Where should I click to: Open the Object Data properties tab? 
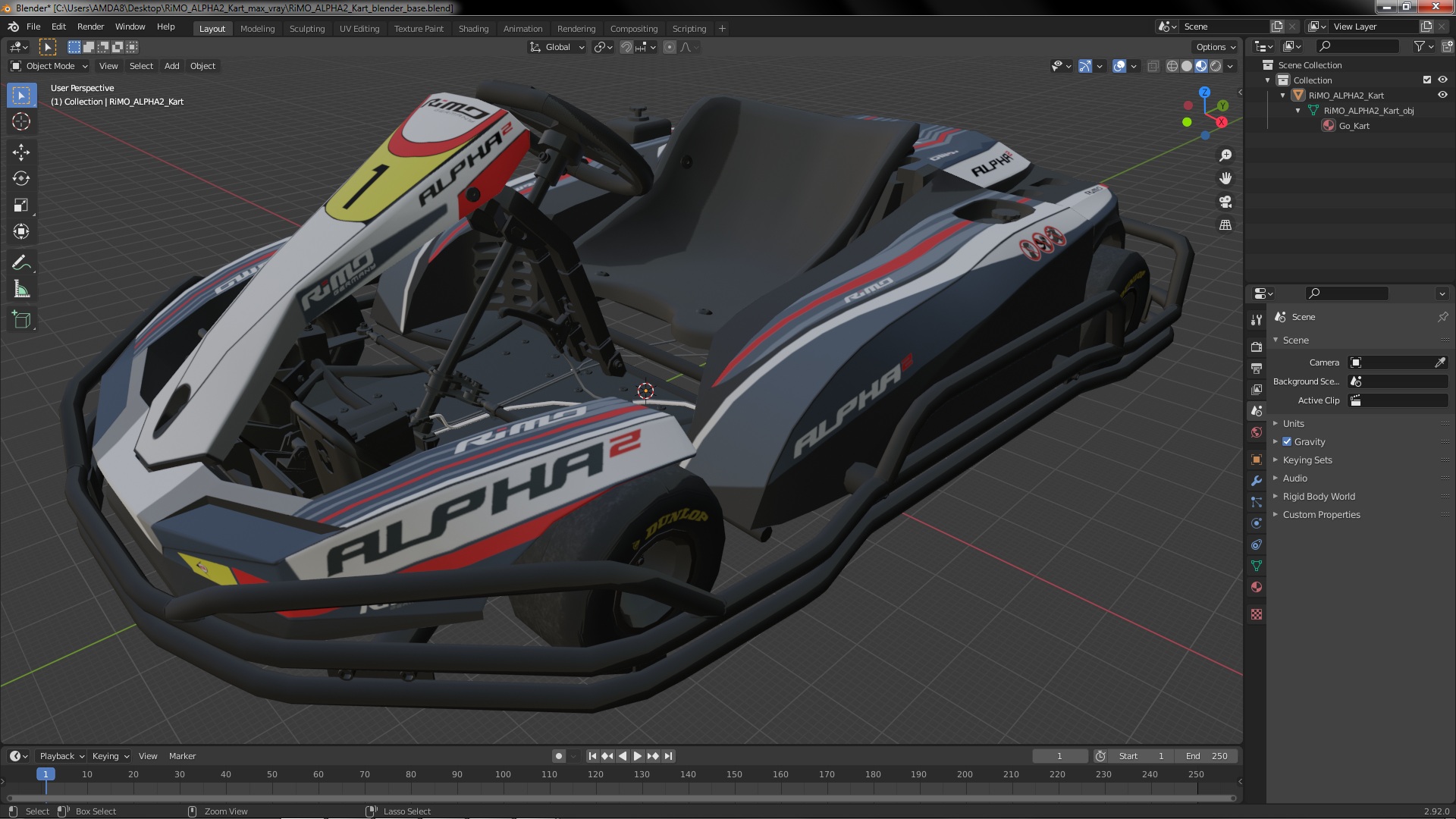[x=1257, y=566]
